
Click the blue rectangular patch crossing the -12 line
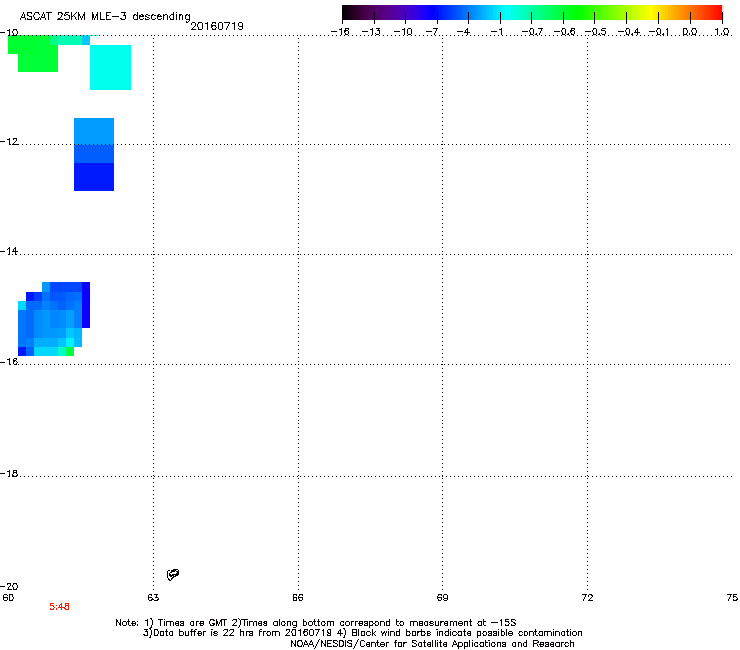click(x=94, y=154)
